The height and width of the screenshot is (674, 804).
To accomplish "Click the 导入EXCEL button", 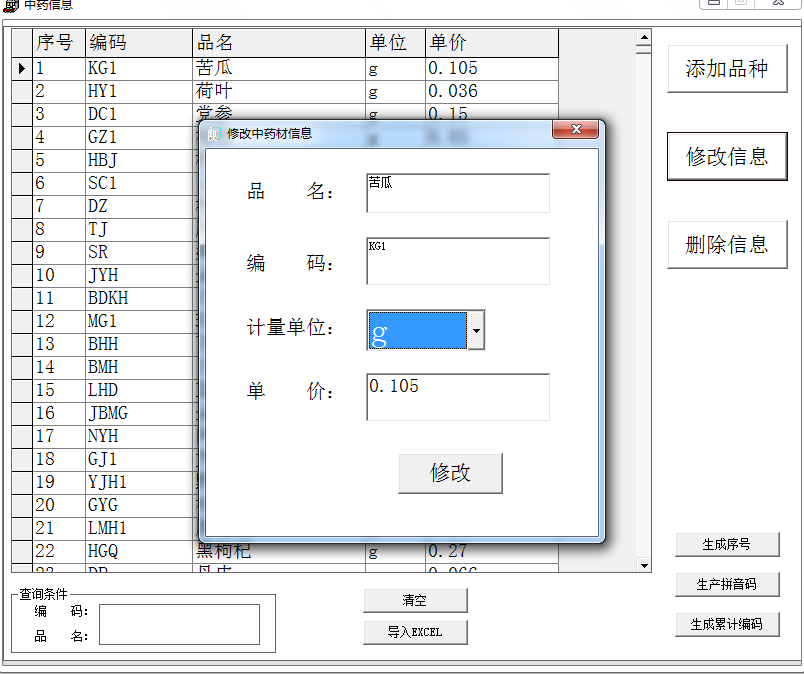I will point(415,632).
